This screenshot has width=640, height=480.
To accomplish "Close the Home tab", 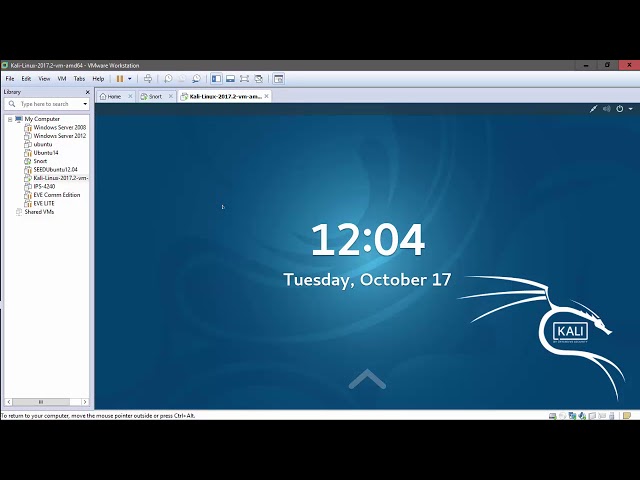I will (x=130, y=96).
